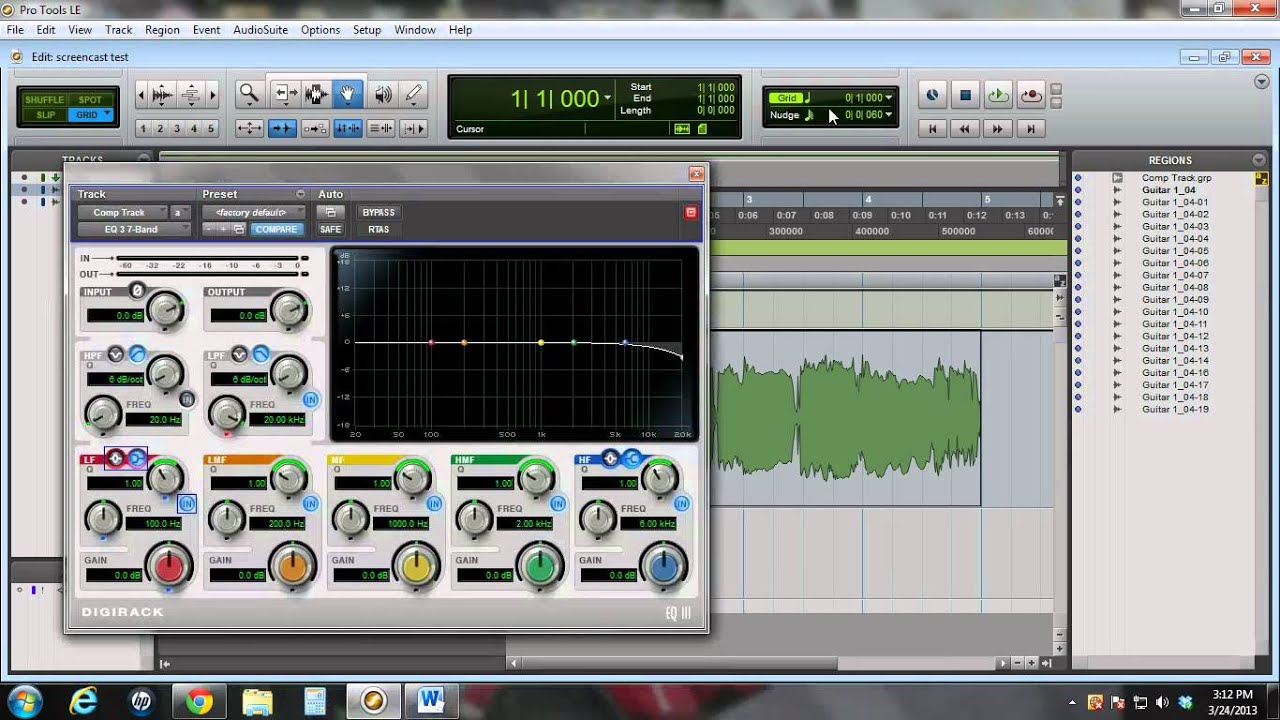Select SLIP edit mode
The image size is (1280, 720).
coord(45,115)
